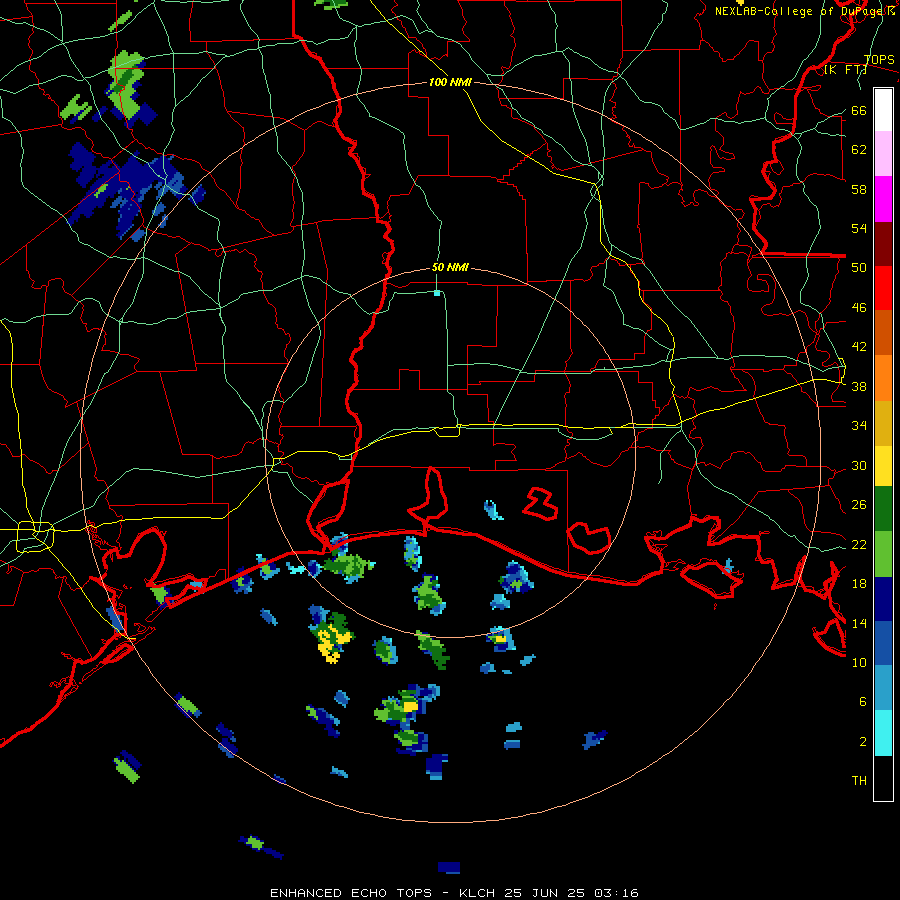Click the '46' legend value label
The image size is (900, 900).
tap(858, 308)
